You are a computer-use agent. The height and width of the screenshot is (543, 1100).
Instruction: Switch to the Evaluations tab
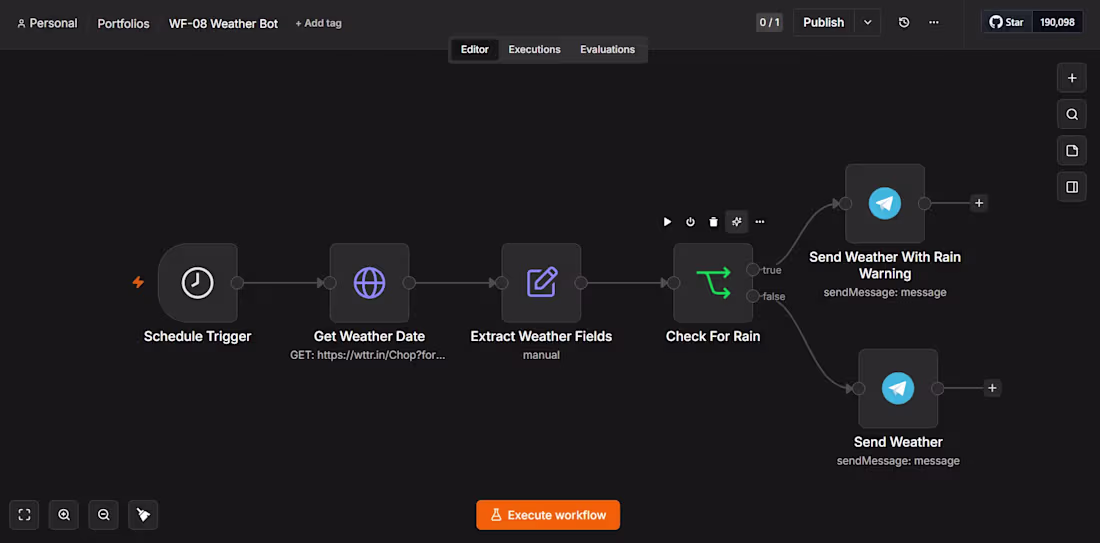608,50
